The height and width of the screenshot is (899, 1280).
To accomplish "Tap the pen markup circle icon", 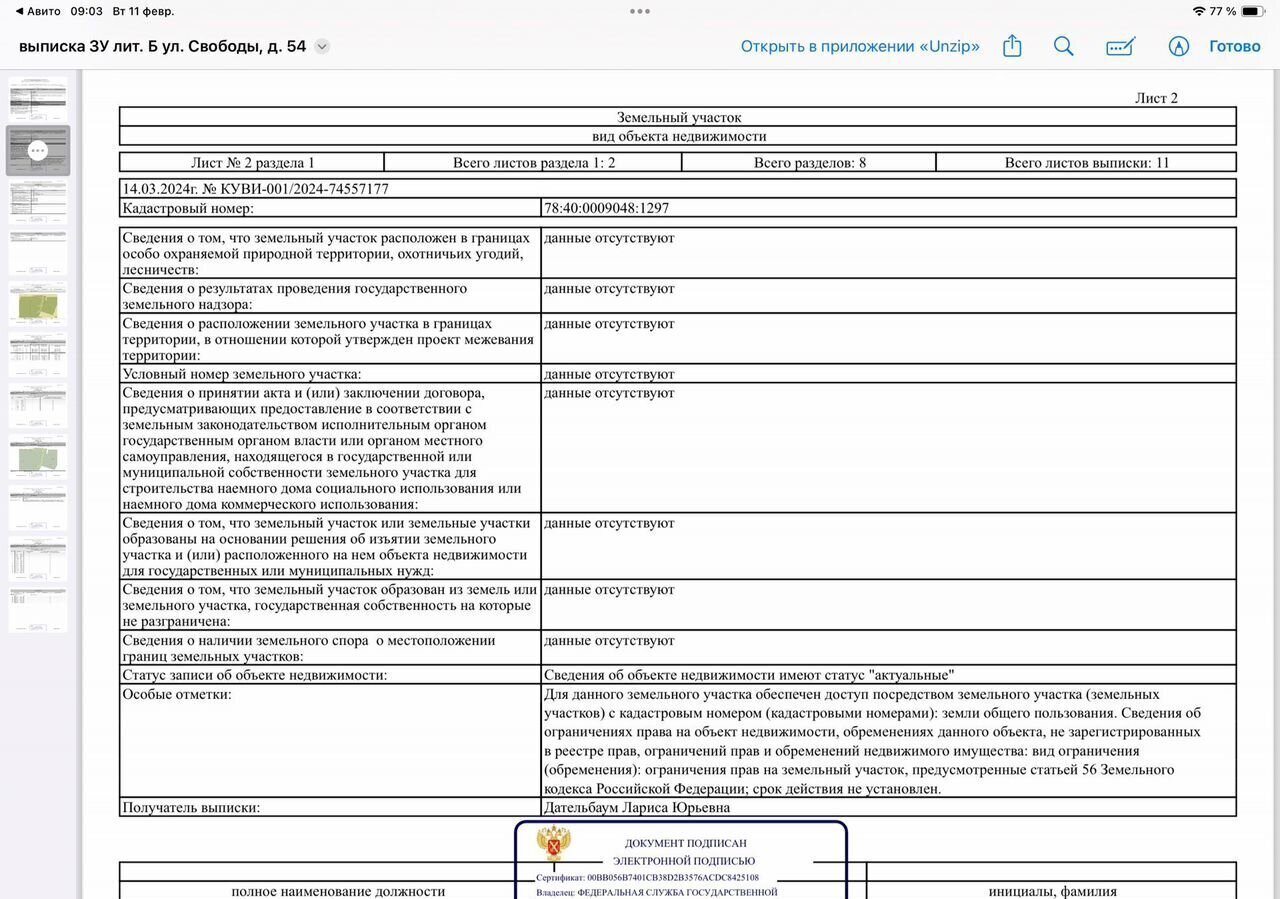I will pyautogui.click(x=1179, y=47).
